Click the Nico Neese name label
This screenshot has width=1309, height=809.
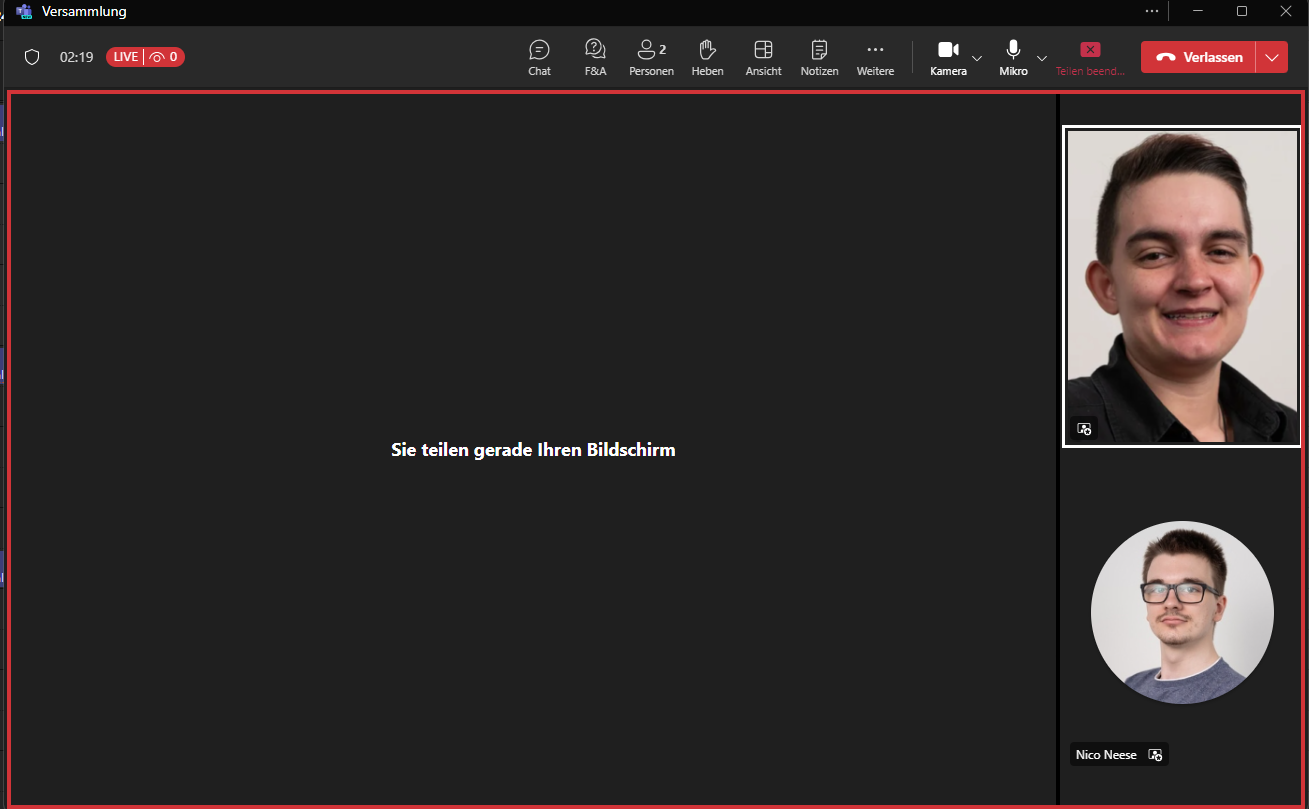(x=1106, y=755)
